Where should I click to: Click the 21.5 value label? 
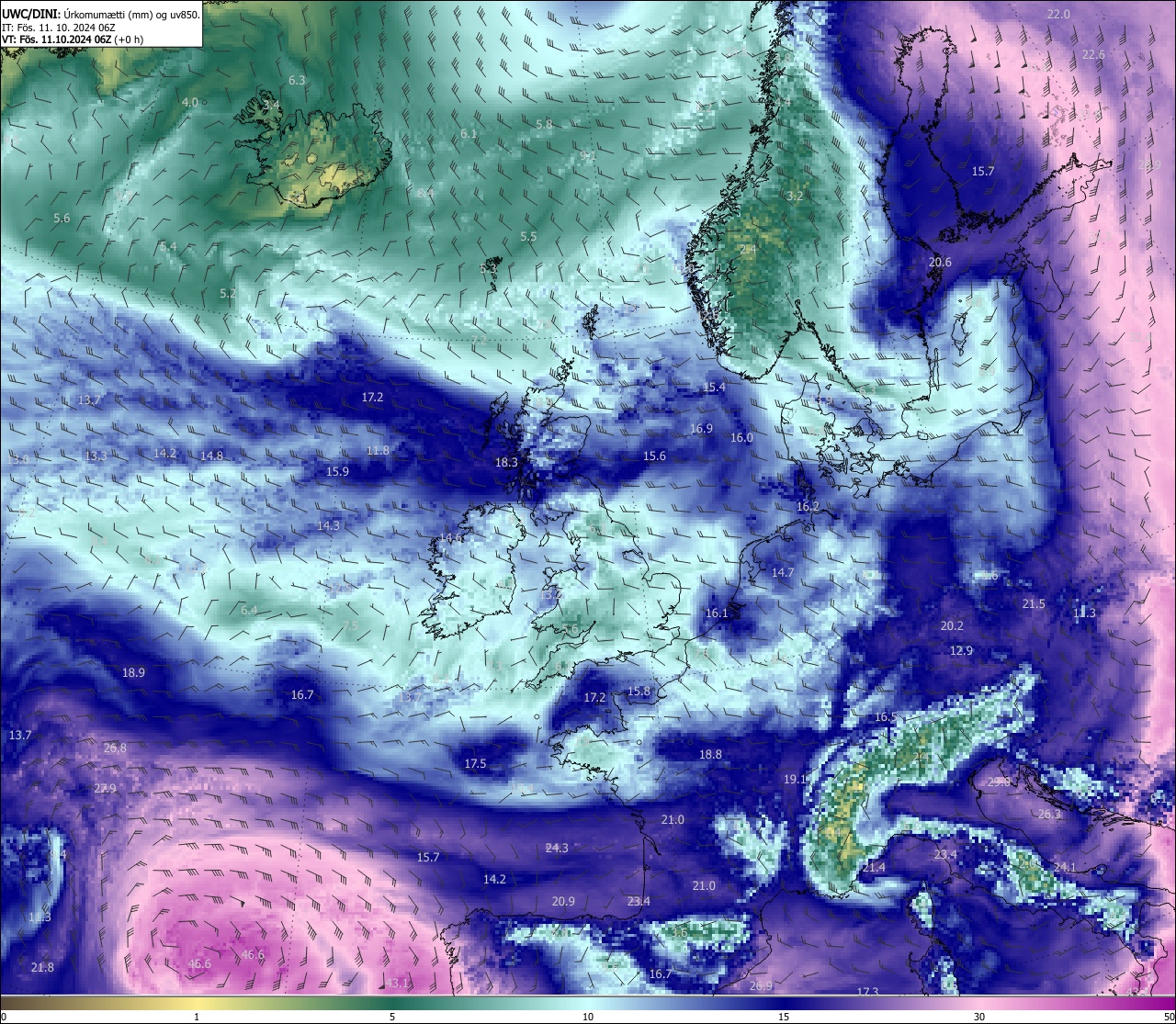(1034, 603)
